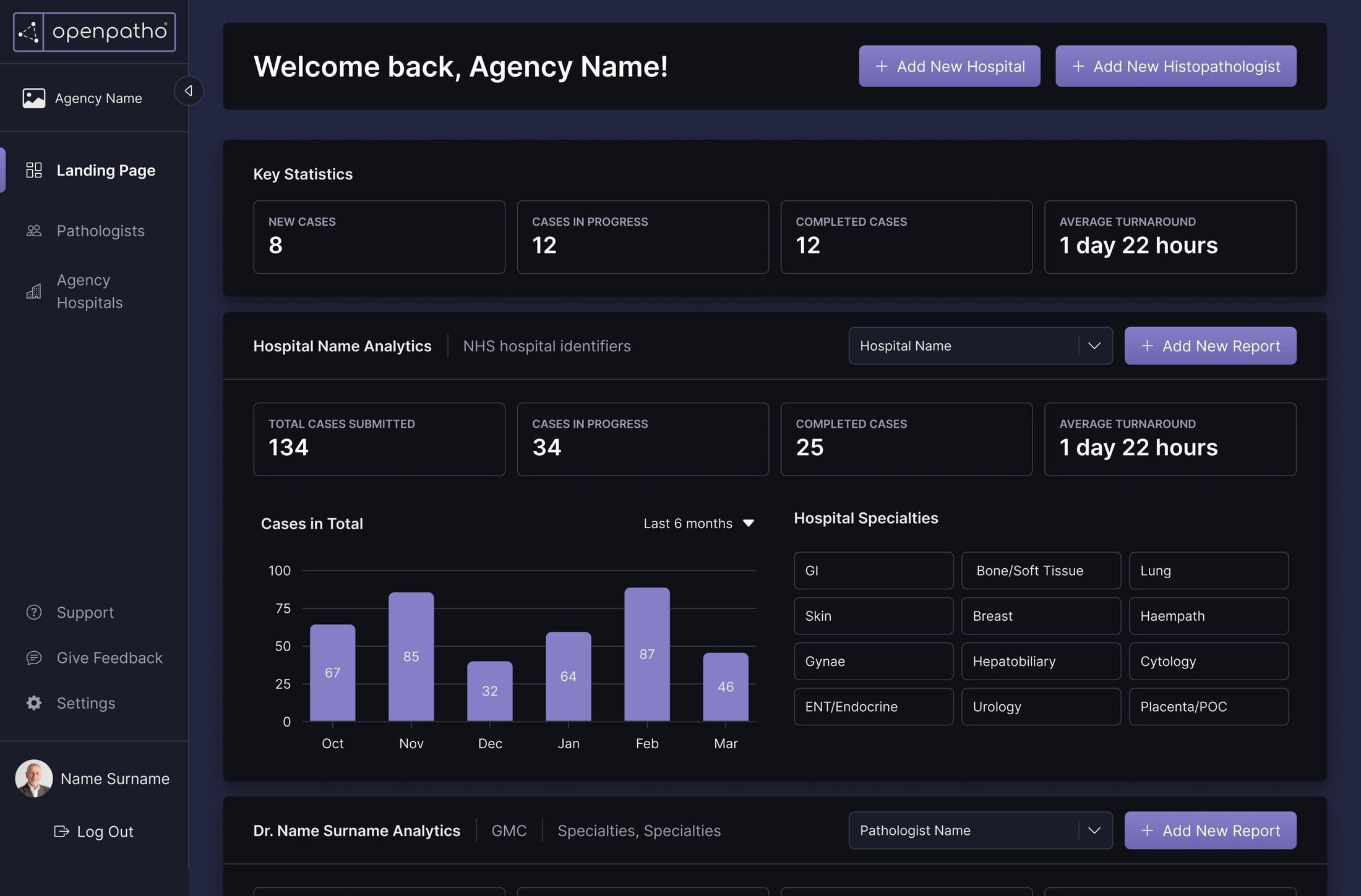Click the image icon beside Agency Name
This screenshot has height=896, width=1361.
tap(34, 97)
